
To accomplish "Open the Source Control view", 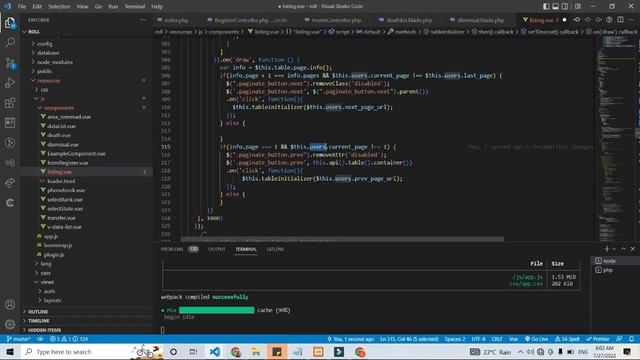I will point(10,63).
